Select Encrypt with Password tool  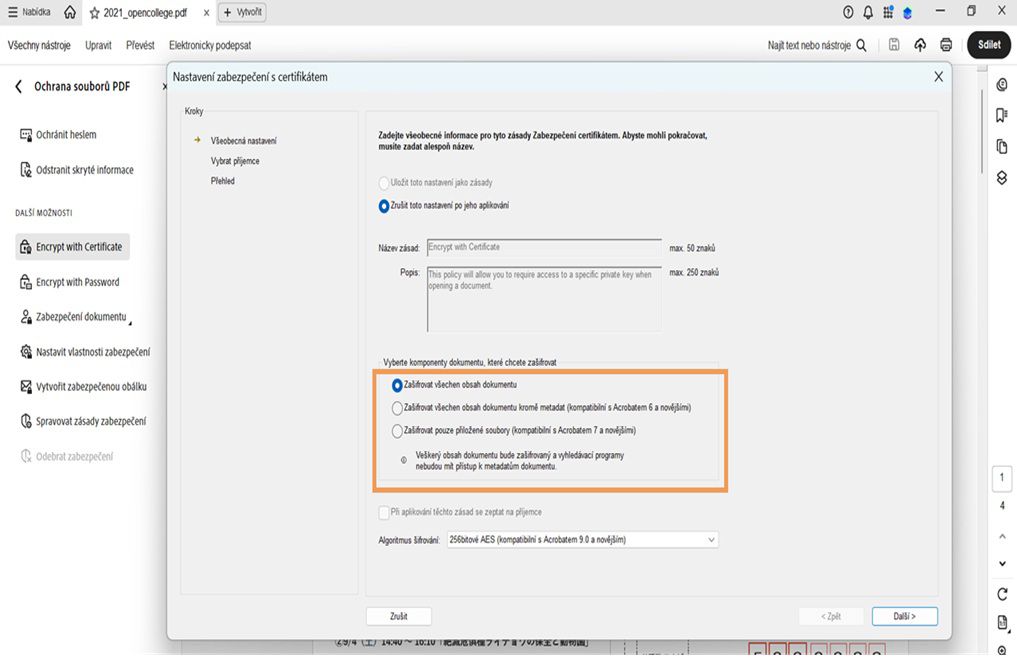(69, 282)
